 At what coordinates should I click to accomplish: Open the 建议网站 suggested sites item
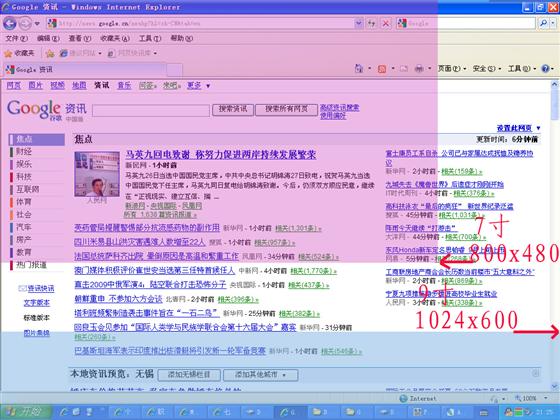[x=80, y=53]
